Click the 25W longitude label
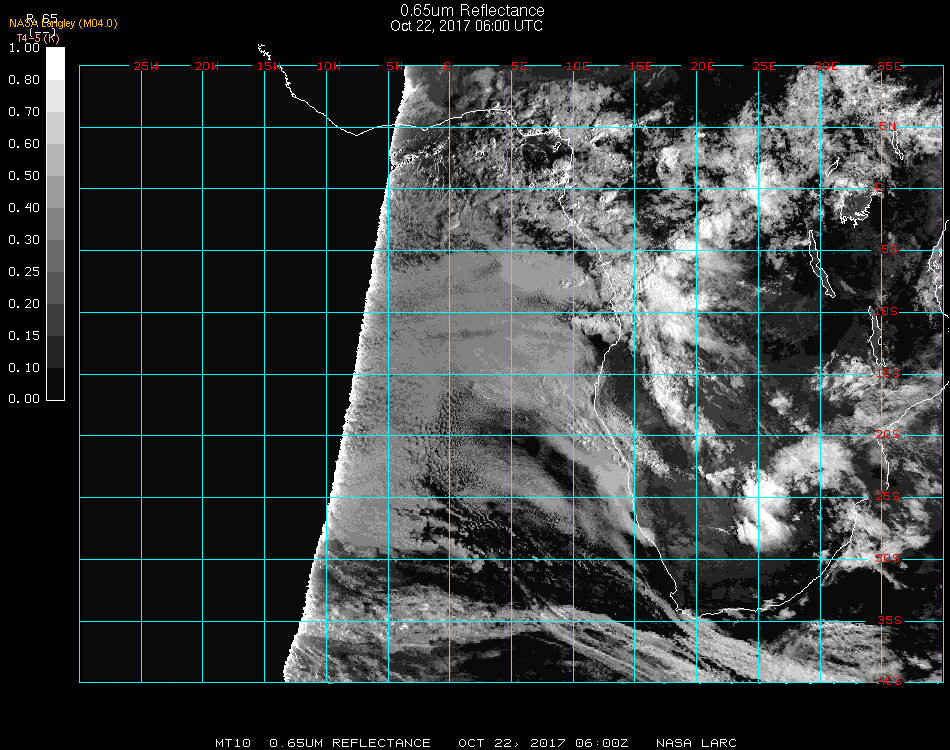The height and width of the screenshot is (750, 950). coord(146,66)
